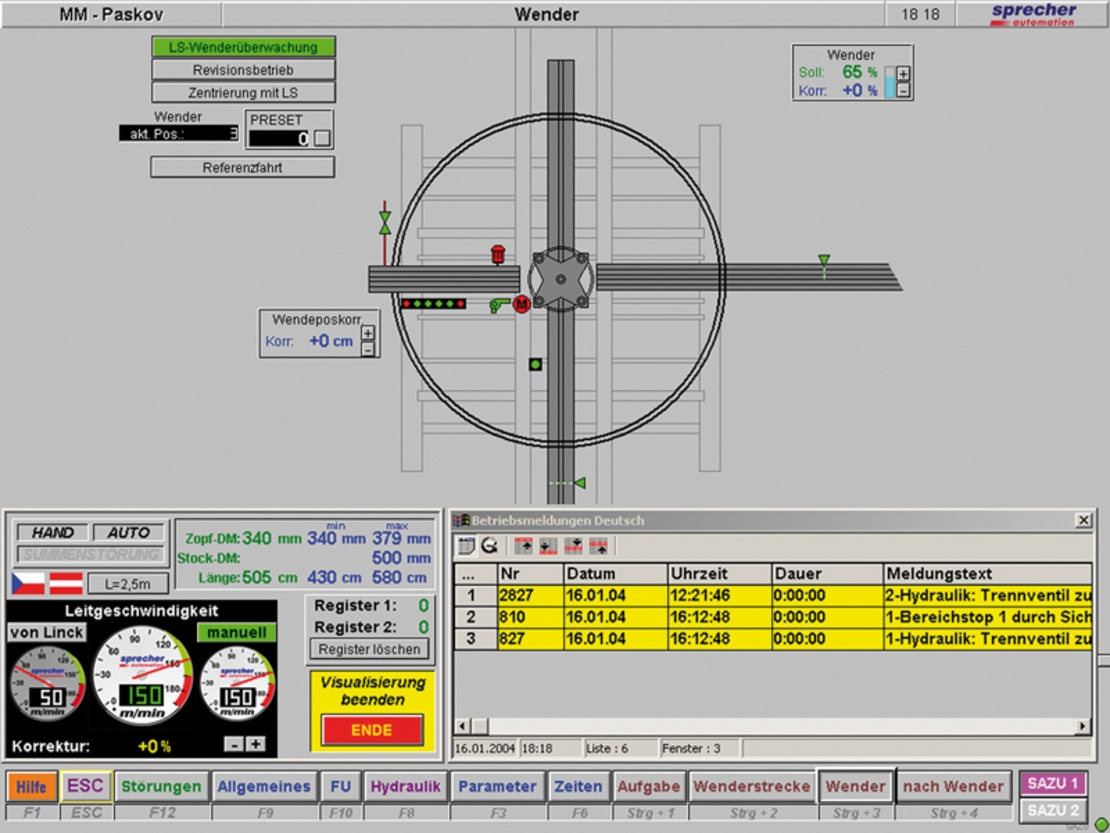Click the right arrow of the messages horizontal scrollbar
Screen dimensions: 1110x833
[1083, 726]
